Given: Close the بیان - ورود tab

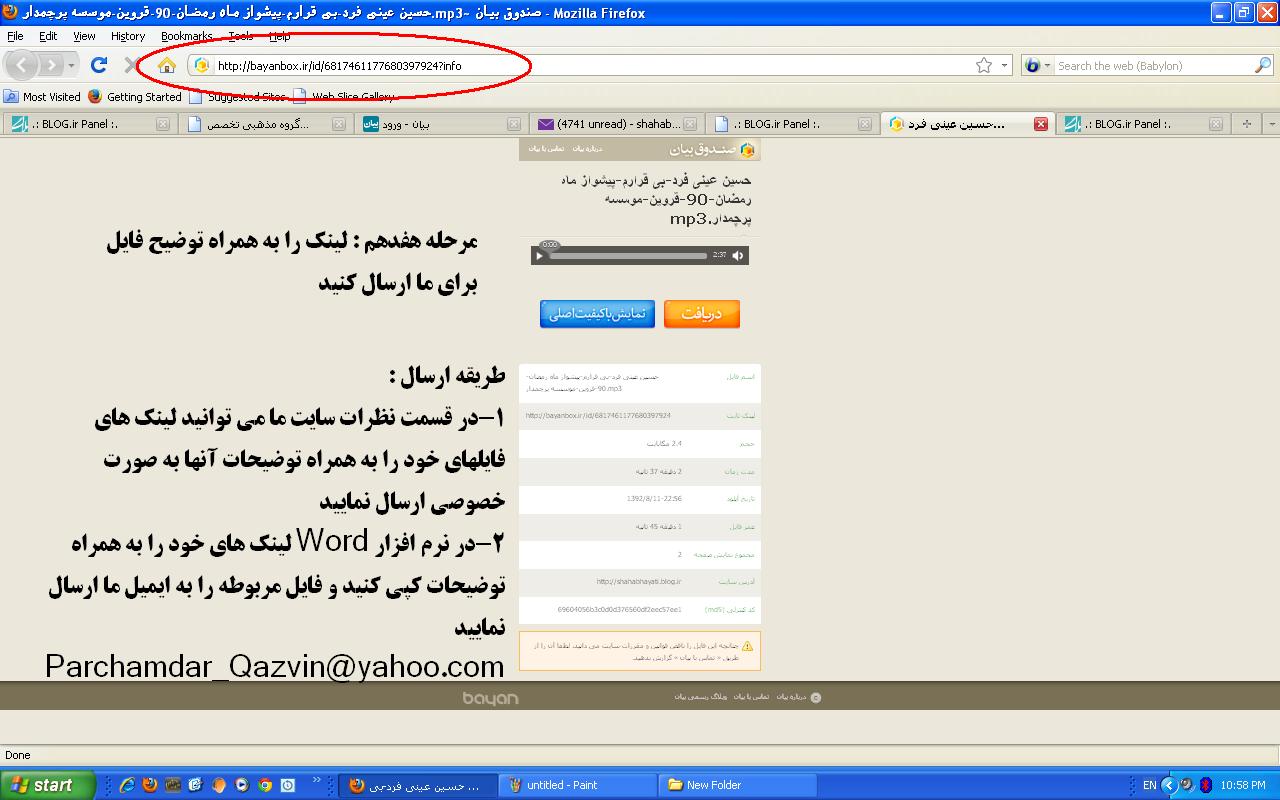Looking at the screenshot, I should tap(513, 124).
